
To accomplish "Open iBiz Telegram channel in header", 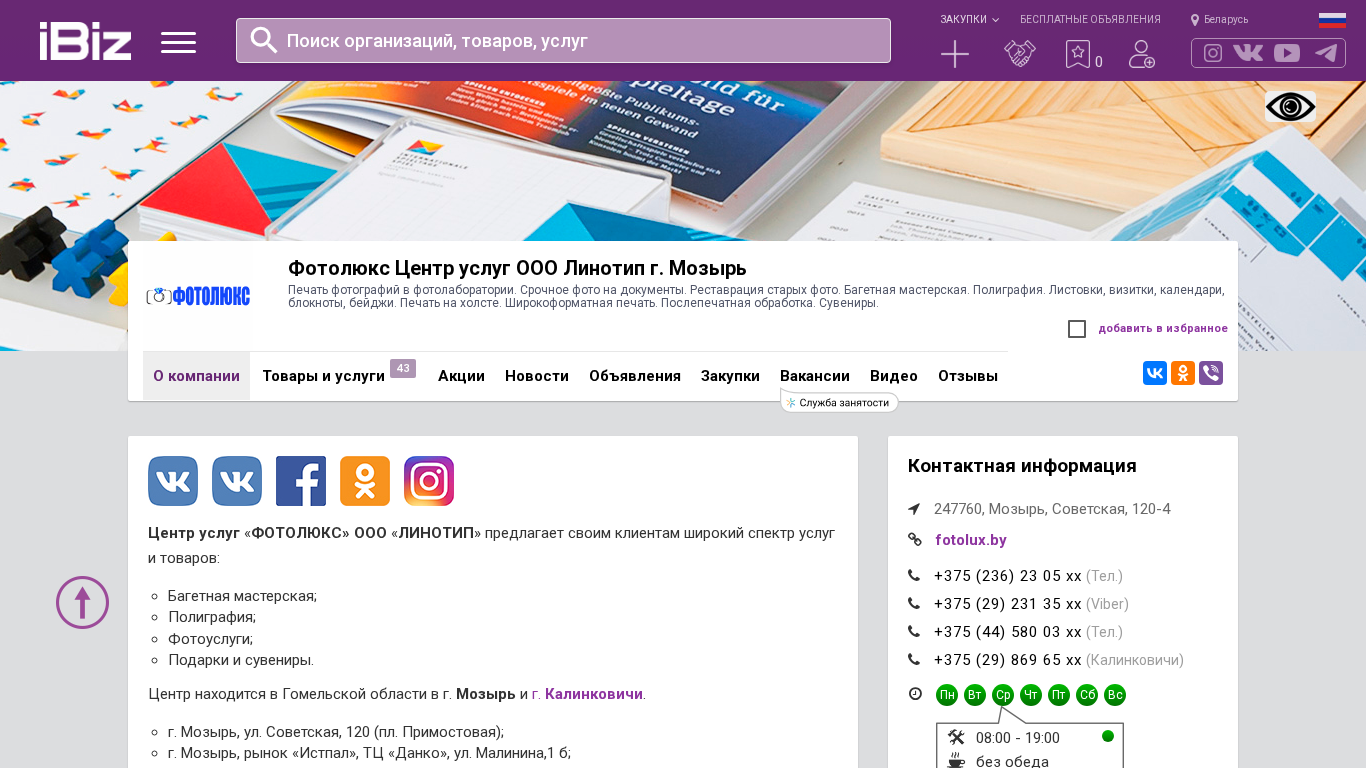I will pos(1326,53).
